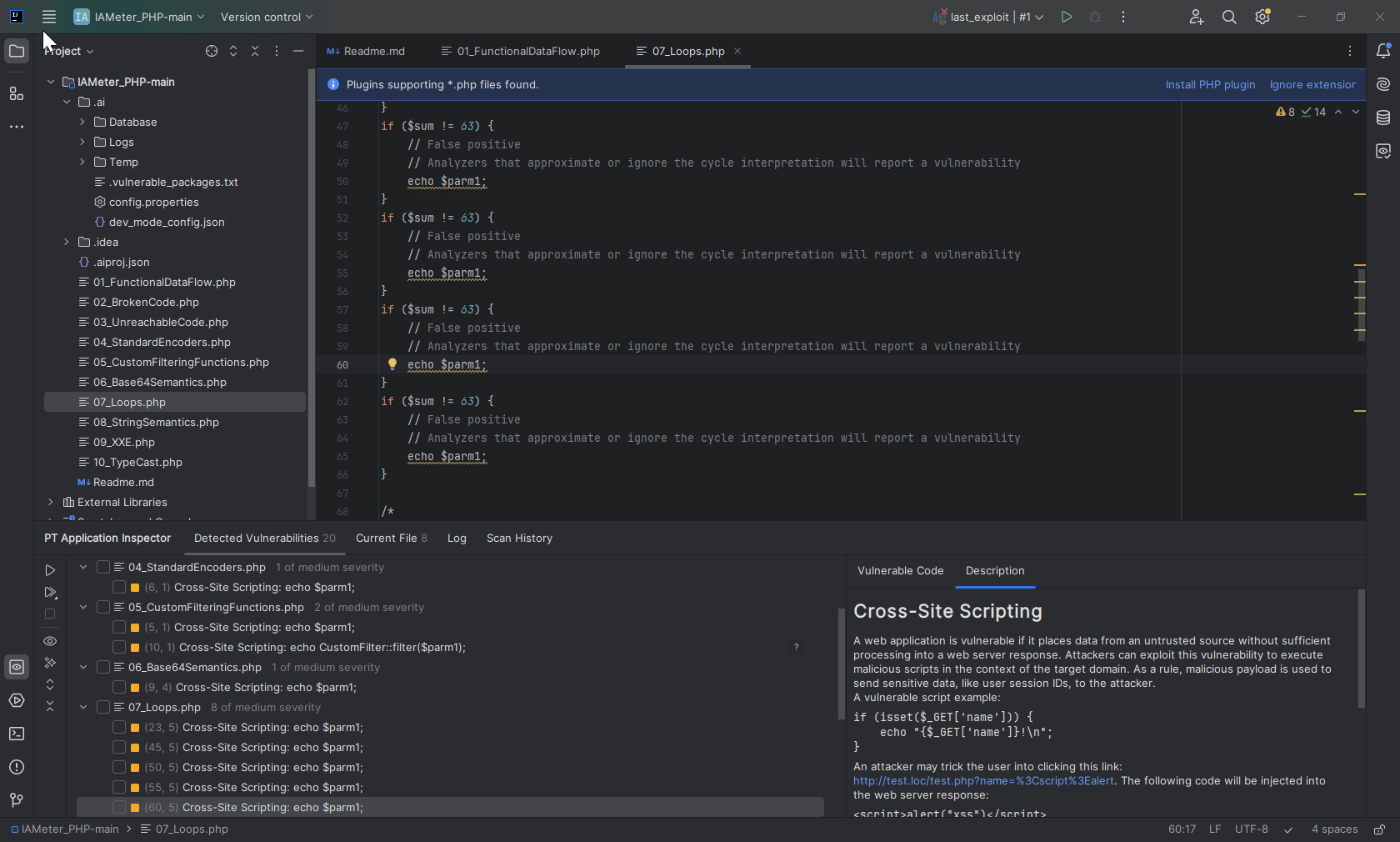
Task: Go to next highlighted error arrow
Action: [1356, 112]
